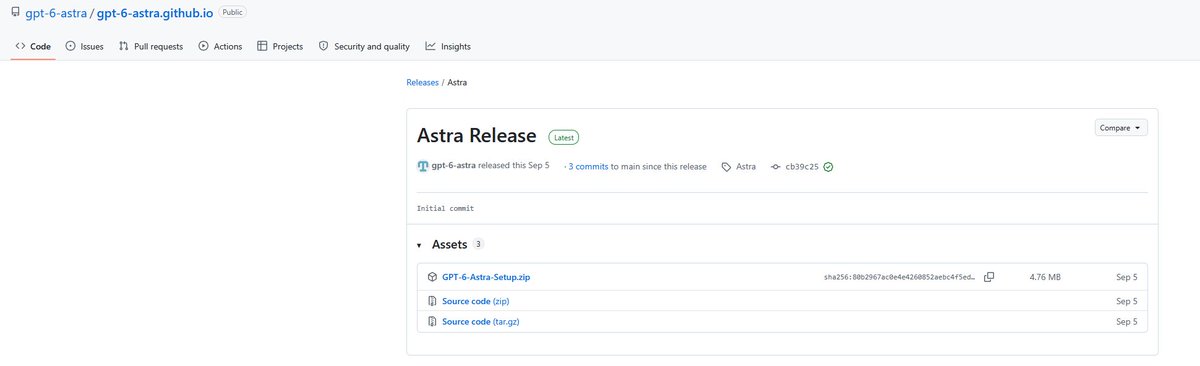Screen dimensions: 1200x366
Task: Click the package icon beside GPT-6-Astra-Setup.zip
Action: coord(432,277)
